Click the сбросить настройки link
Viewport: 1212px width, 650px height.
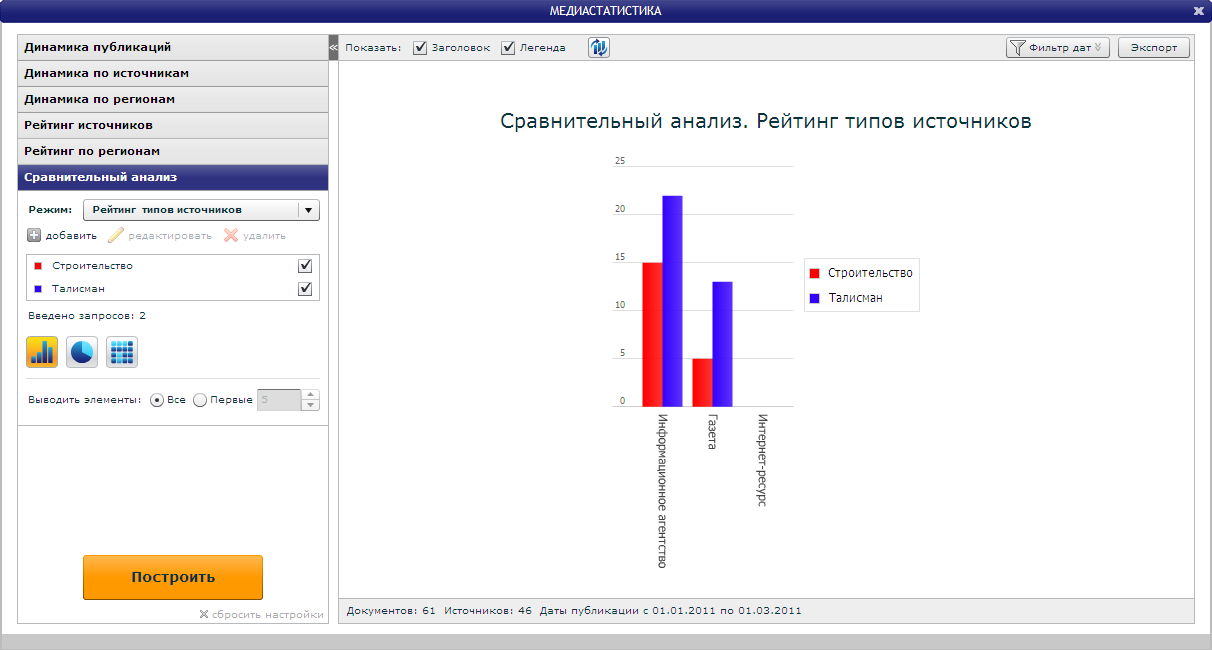(x=261, y=615)
